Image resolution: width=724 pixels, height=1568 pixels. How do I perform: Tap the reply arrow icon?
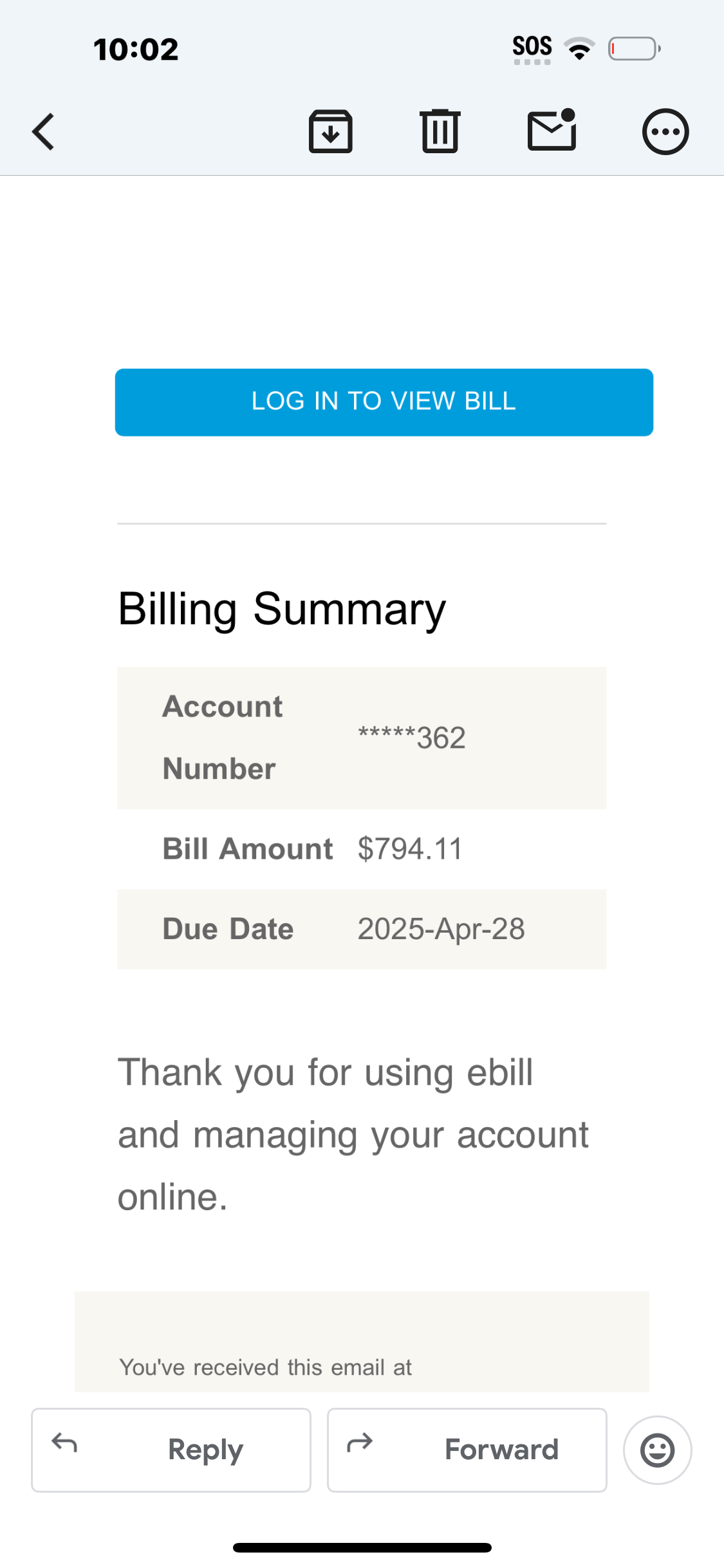(x=64, y=1443)
